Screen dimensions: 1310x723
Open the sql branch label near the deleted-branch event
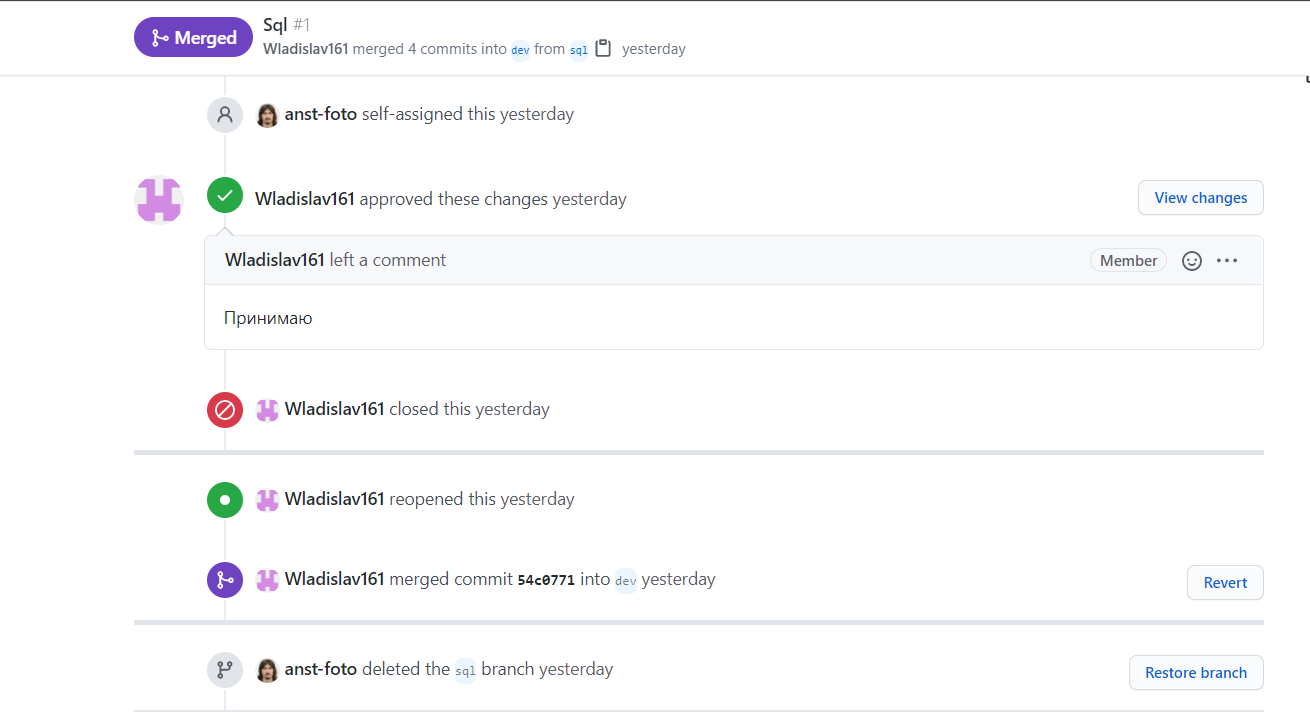coord(465,671)
